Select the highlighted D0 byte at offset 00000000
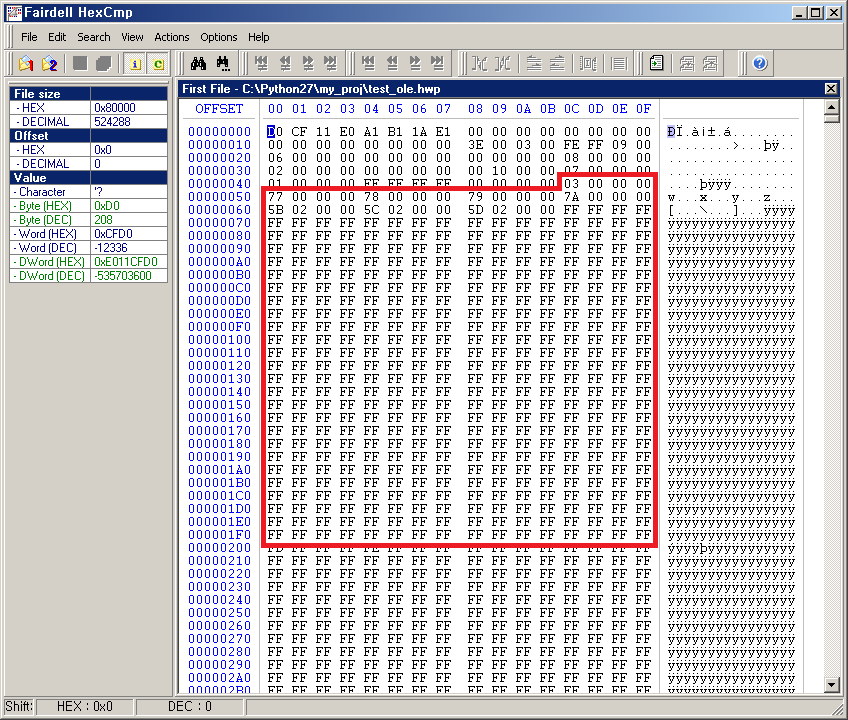The height and width of the screenshot is (720, 848). pos(275,131)
